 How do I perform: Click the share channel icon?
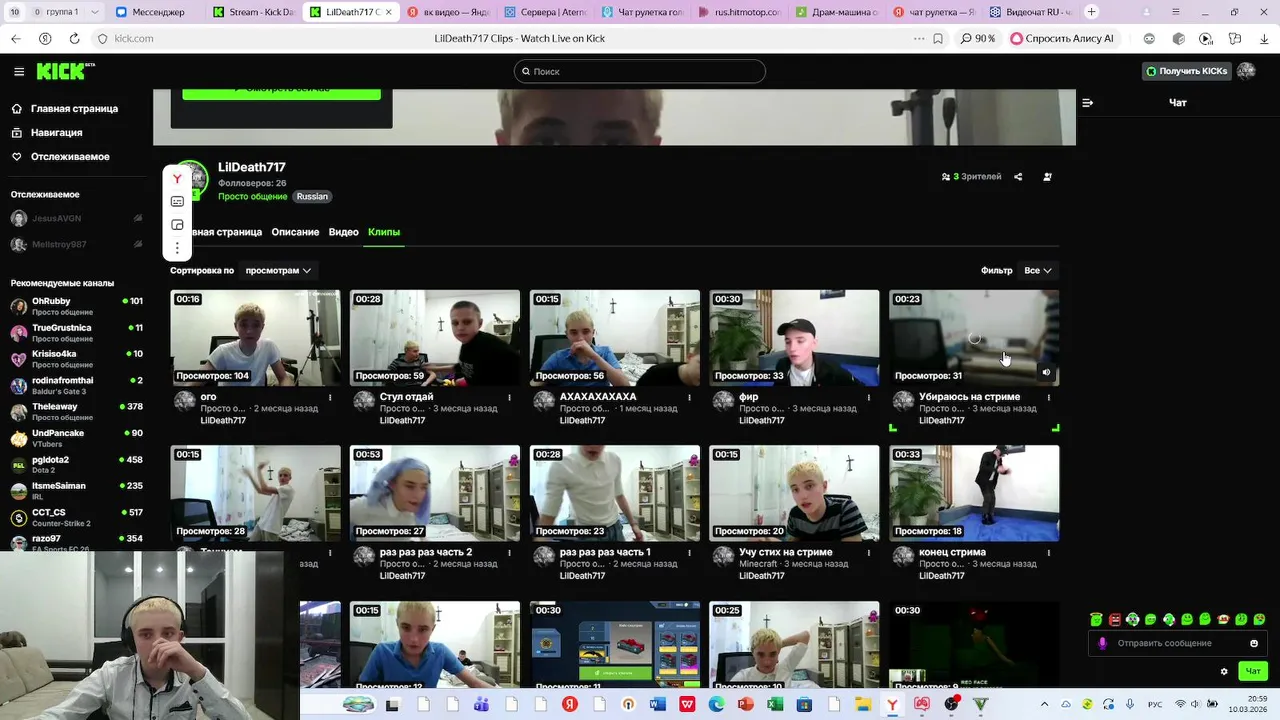(1018, 177)
